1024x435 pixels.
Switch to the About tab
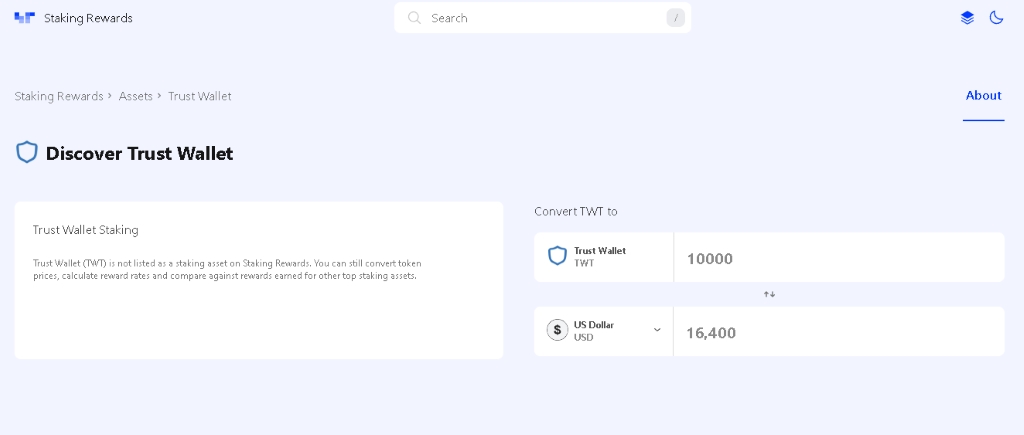point(983,96)
